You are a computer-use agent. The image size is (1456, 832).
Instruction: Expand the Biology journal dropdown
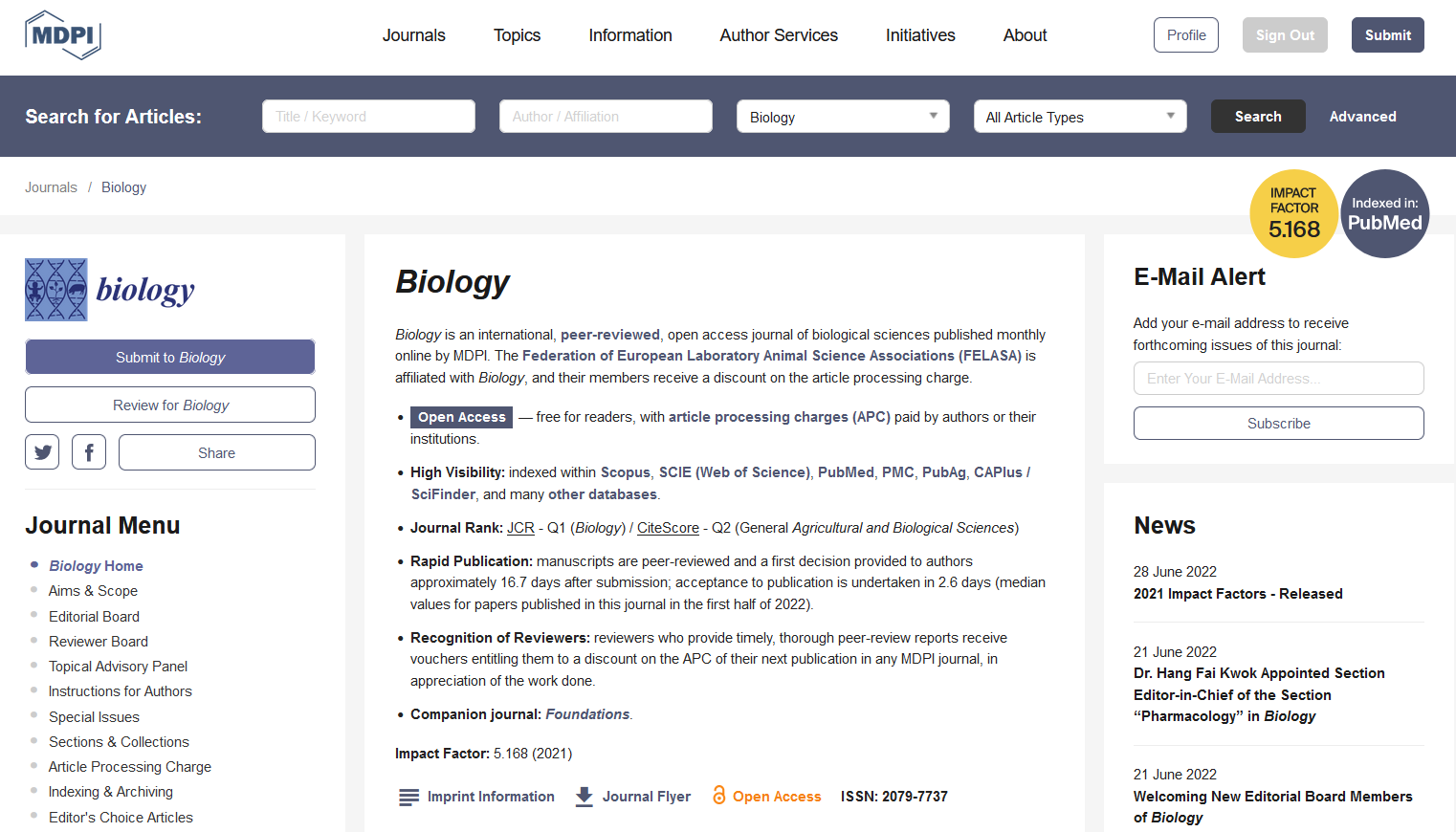(843, 117)
